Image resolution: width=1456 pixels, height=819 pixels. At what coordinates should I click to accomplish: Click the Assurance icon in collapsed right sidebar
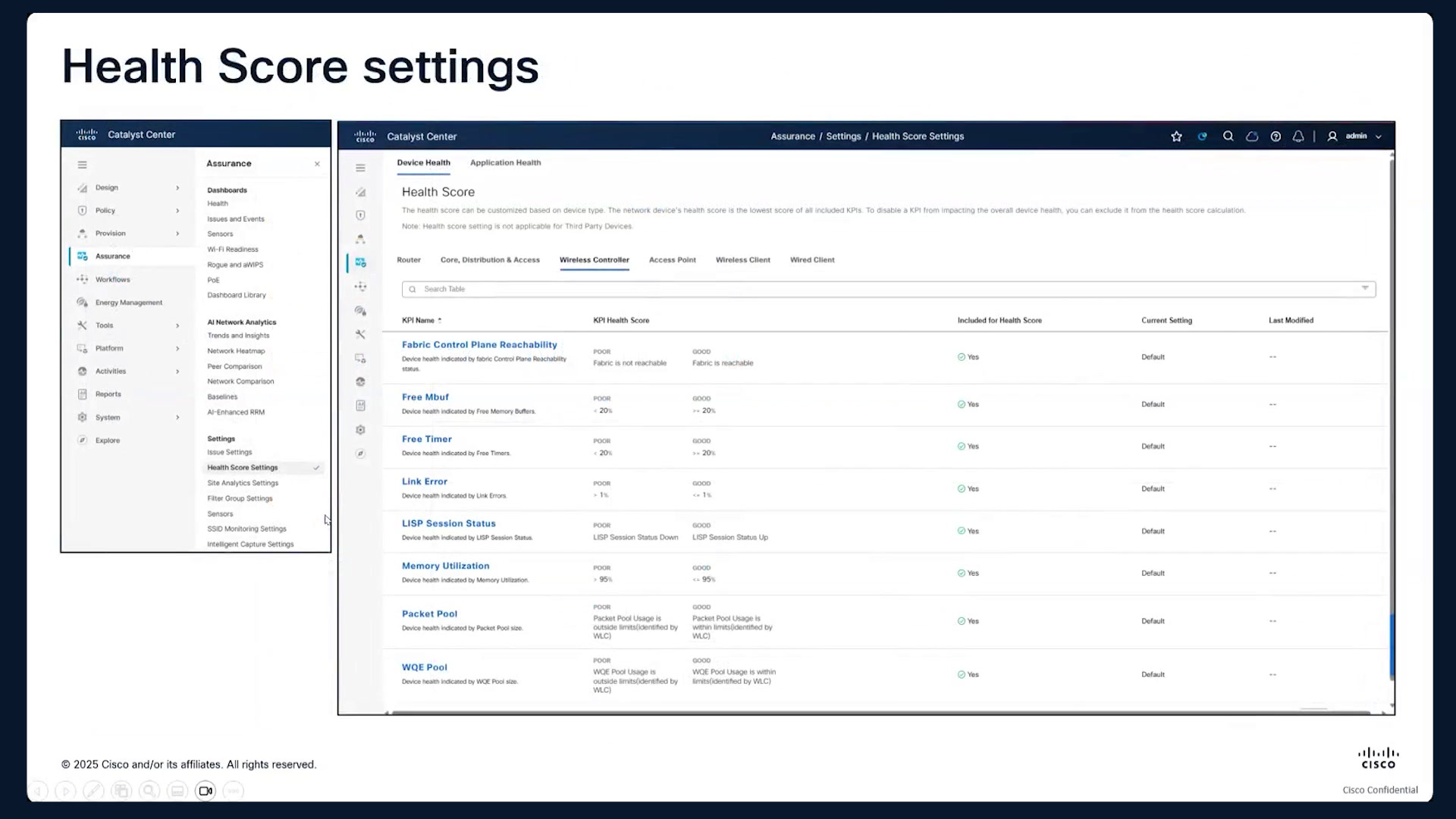click(x=360, y=262)
